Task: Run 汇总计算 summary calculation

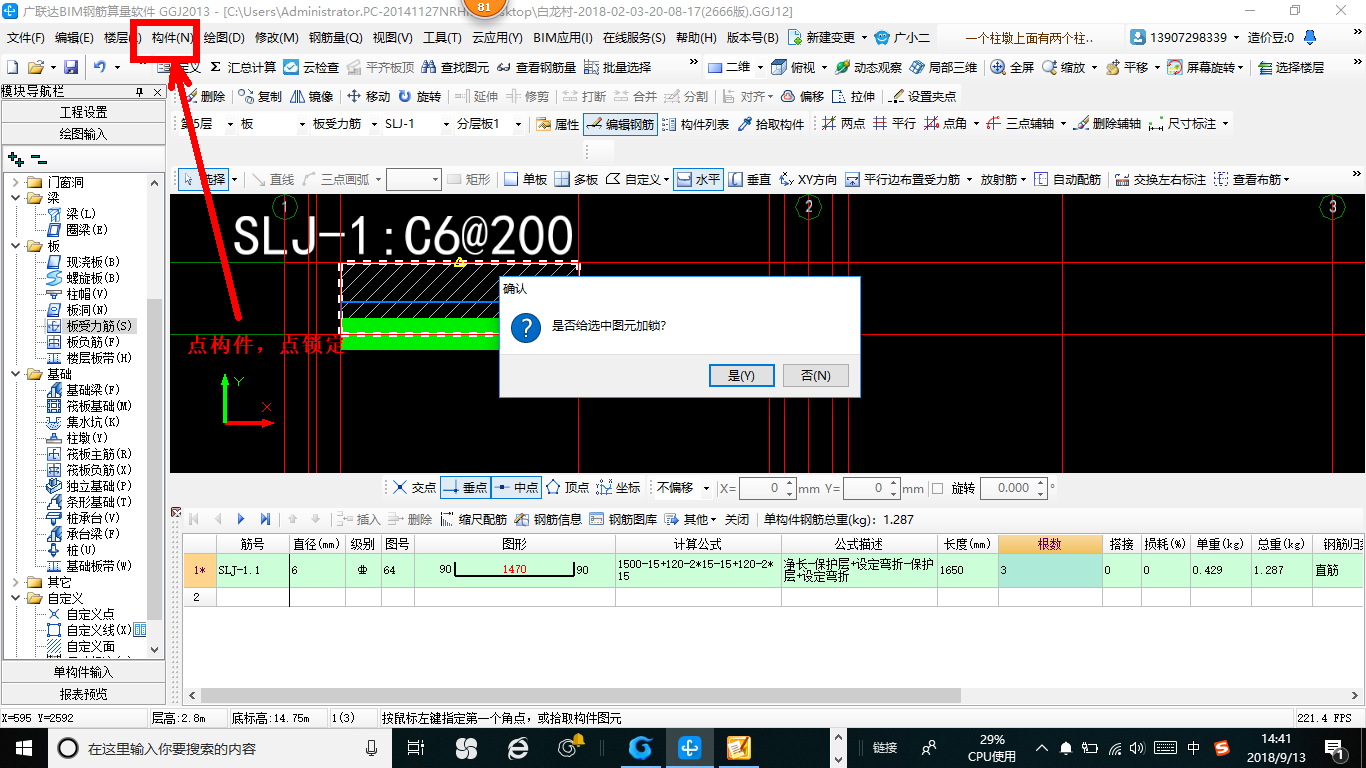Action: [x=243, y=67]
